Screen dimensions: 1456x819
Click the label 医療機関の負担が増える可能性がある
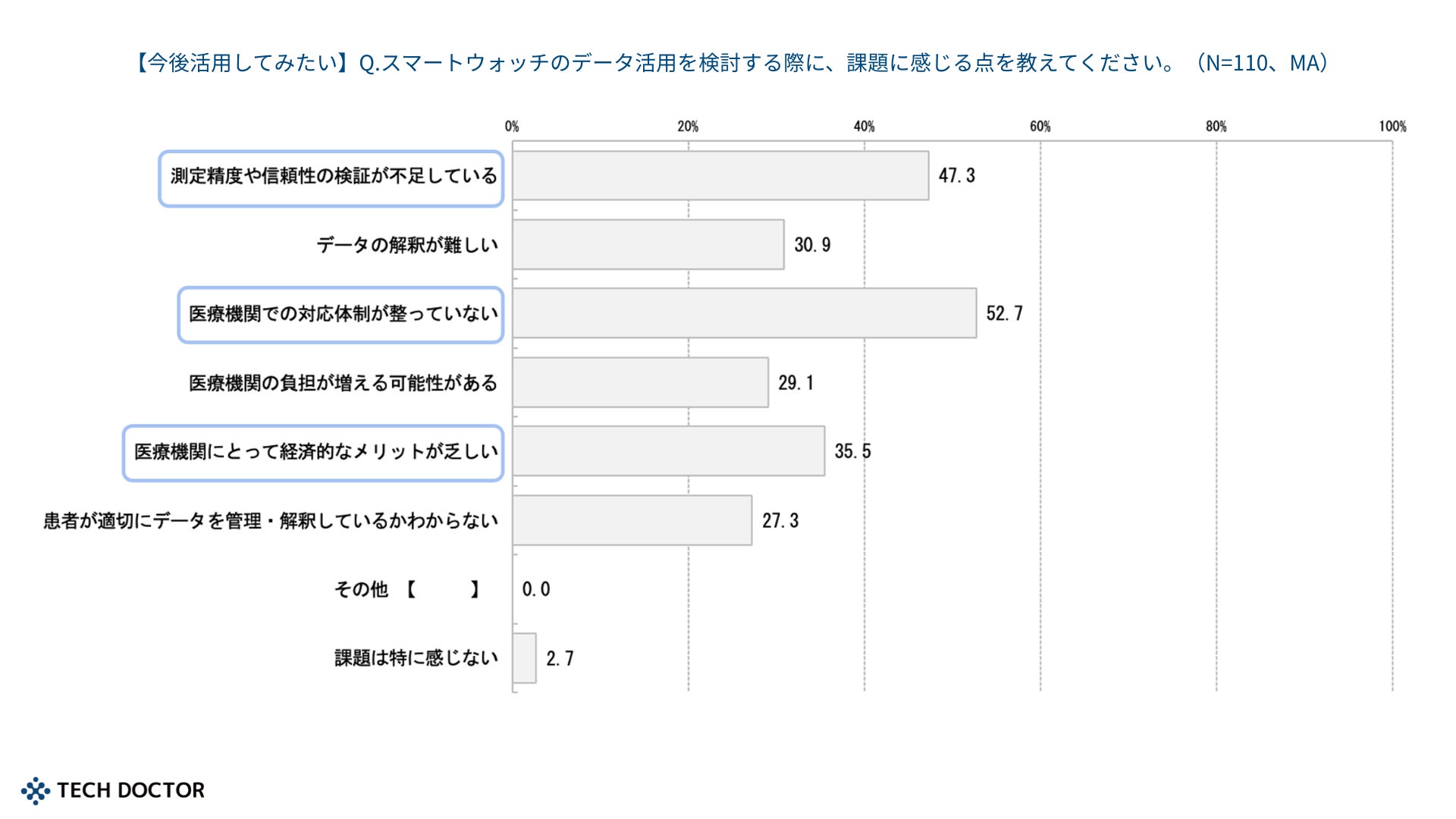(343, 383)
